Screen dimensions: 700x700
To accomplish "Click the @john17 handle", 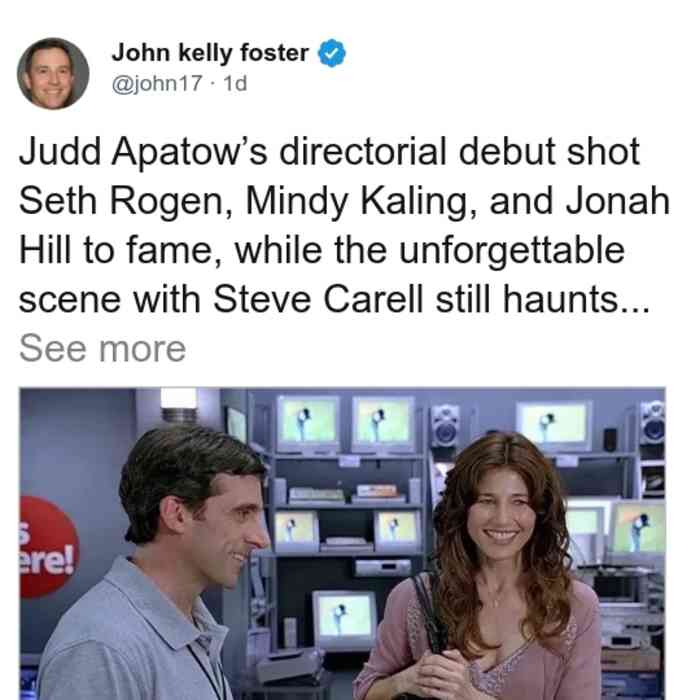I will click(x=157, y=83).
